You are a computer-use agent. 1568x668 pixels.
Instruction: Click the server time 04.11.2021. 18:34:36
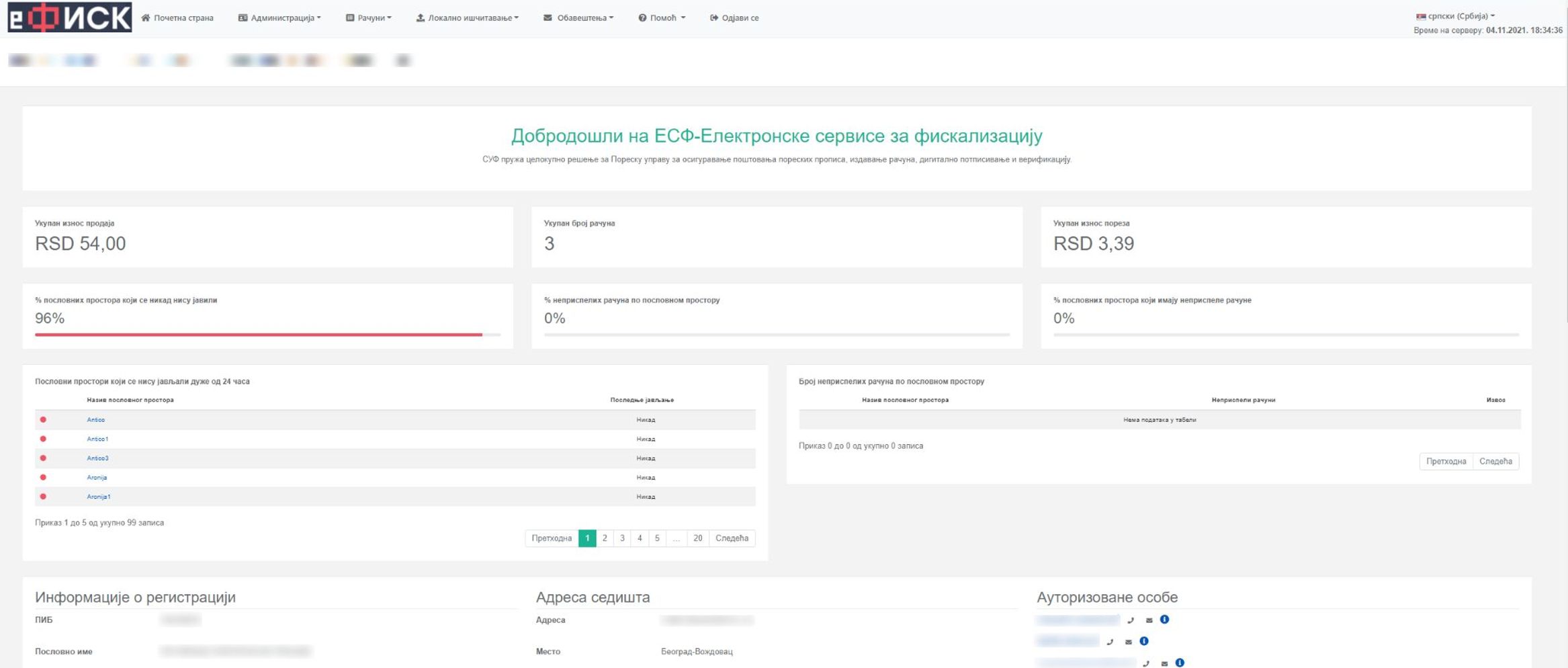pyautogui.click(x=1524, y=30)
